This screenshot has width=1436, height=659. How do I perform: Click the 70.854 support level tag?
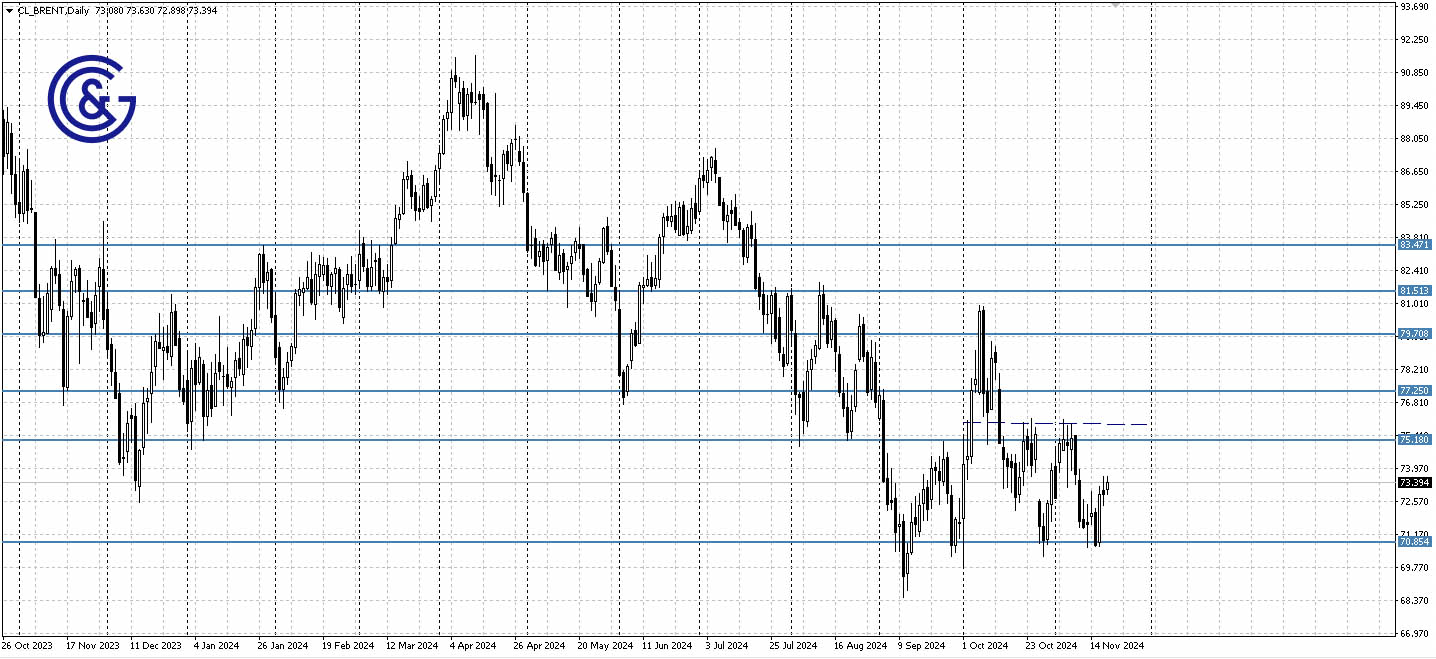(x=1413, y=542)
